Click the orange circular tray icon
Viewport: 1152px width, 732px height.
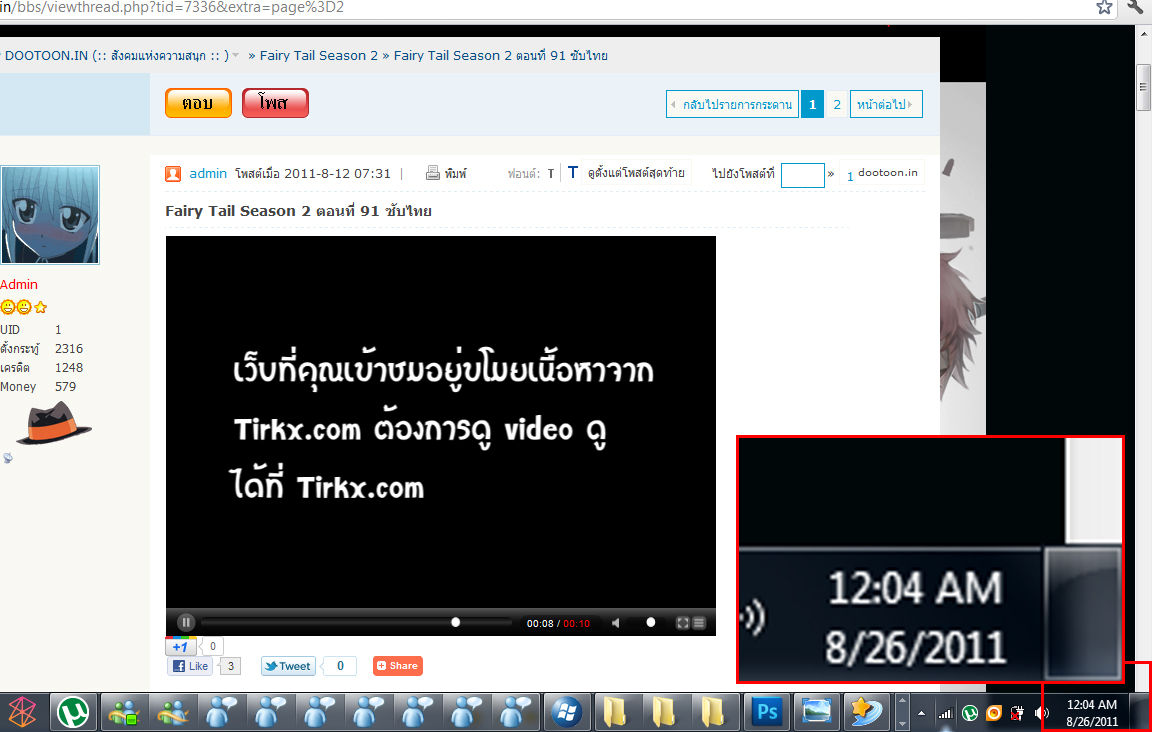click(993, 713)
